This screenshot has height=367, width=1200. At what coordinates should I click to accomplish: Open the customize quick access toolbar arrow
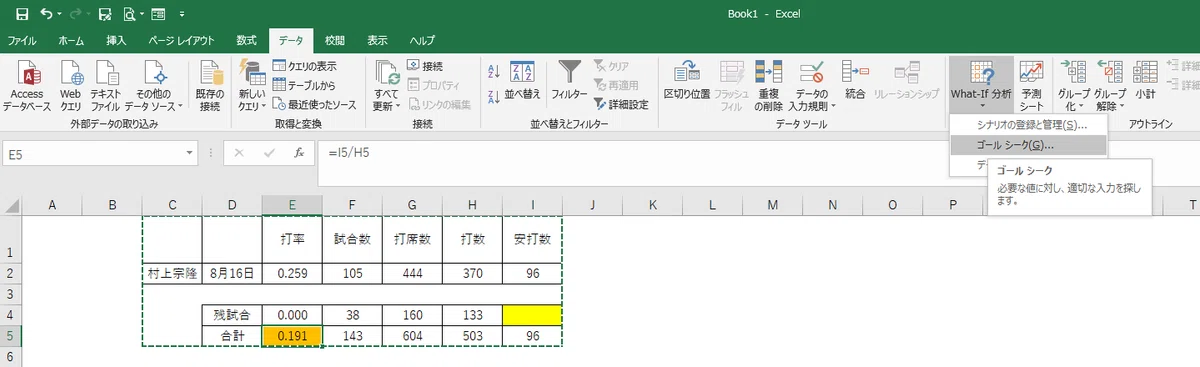point(181,15)
